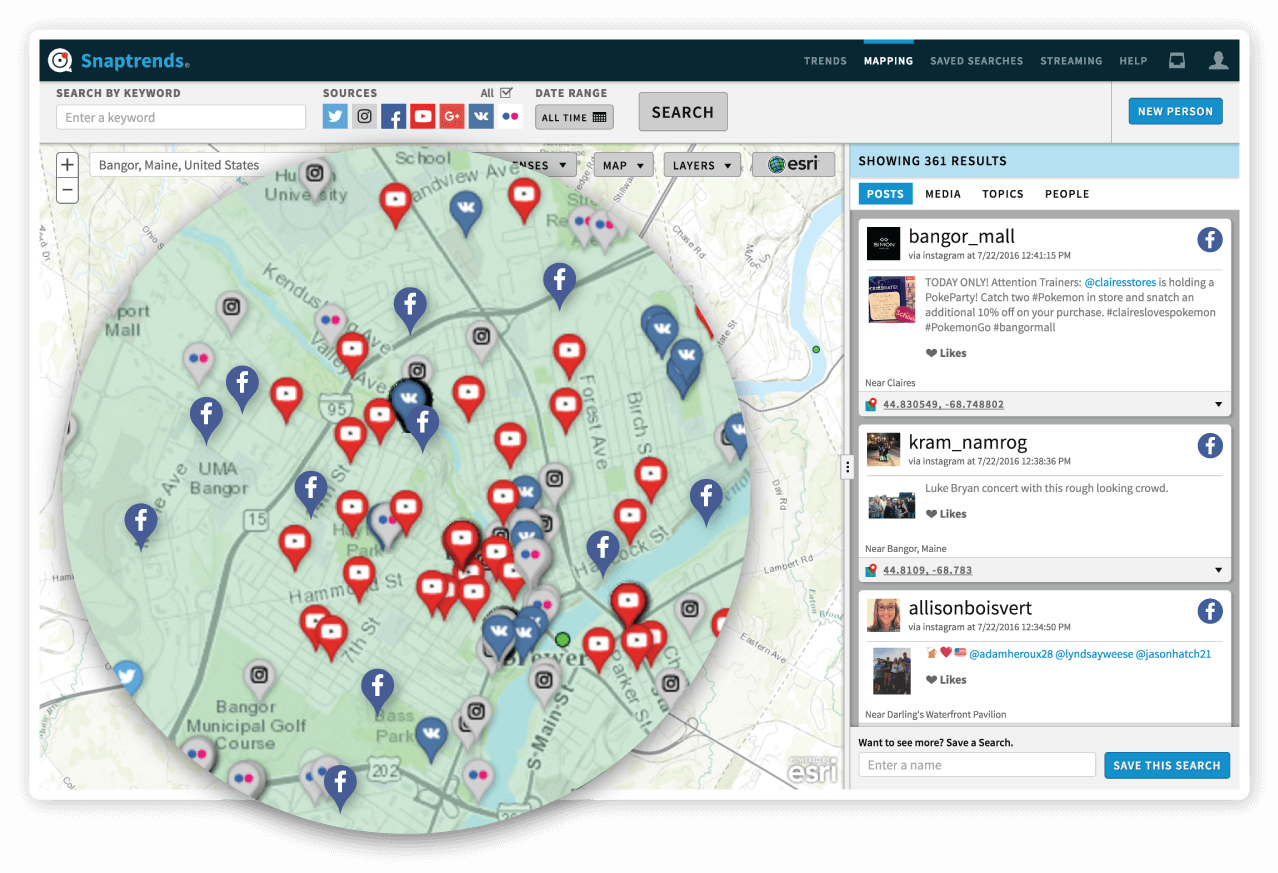Open bangor_mall post image thumbnail
Image resolution: width=1278 pixels, height=873 pixels.
coord(891,299)
